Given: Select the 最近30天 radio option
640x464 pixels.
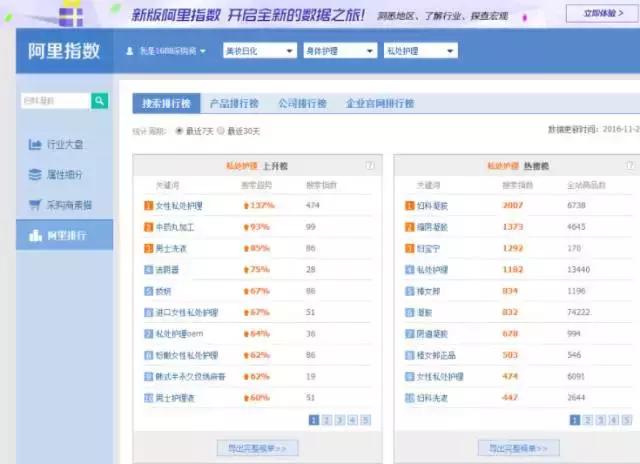Looking at the screenshot, I should point(222,131).
